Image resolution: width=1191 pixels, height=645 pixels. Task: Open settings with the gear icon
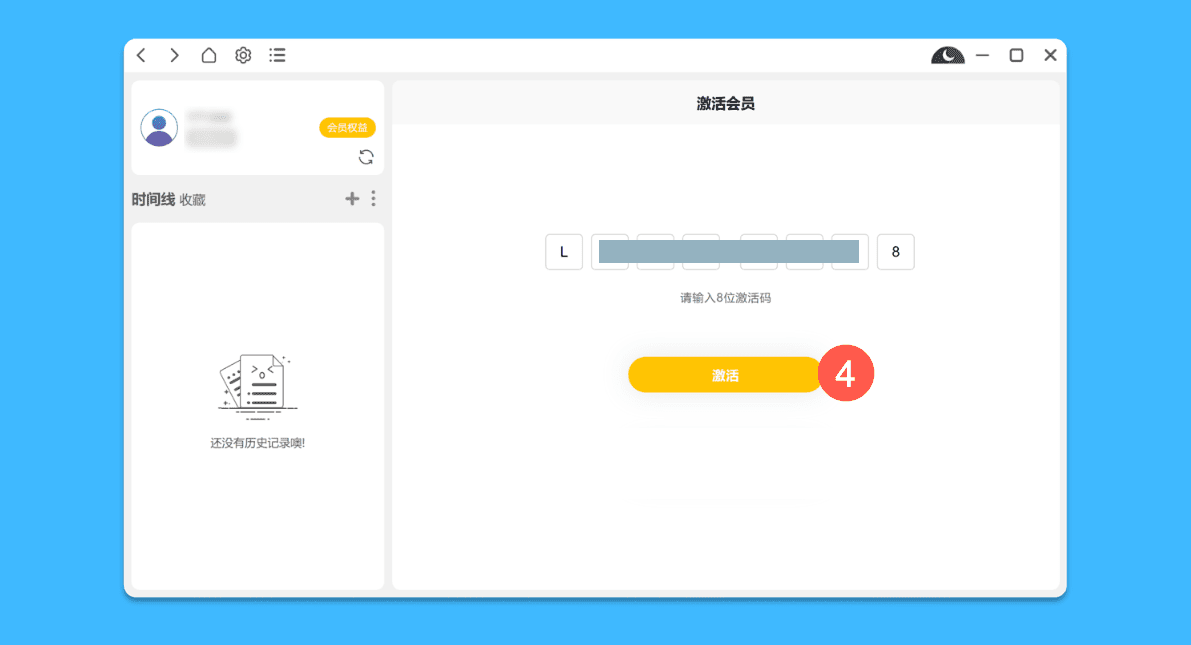(243, 55)
